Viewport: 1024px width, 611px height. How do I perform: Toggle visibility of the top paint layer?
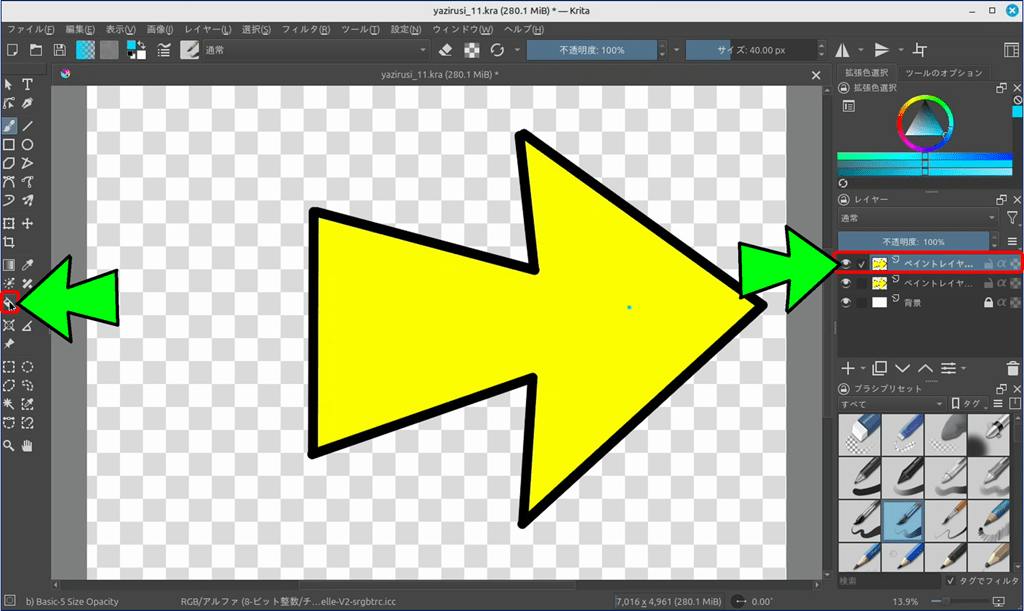[x=846, y=263]
